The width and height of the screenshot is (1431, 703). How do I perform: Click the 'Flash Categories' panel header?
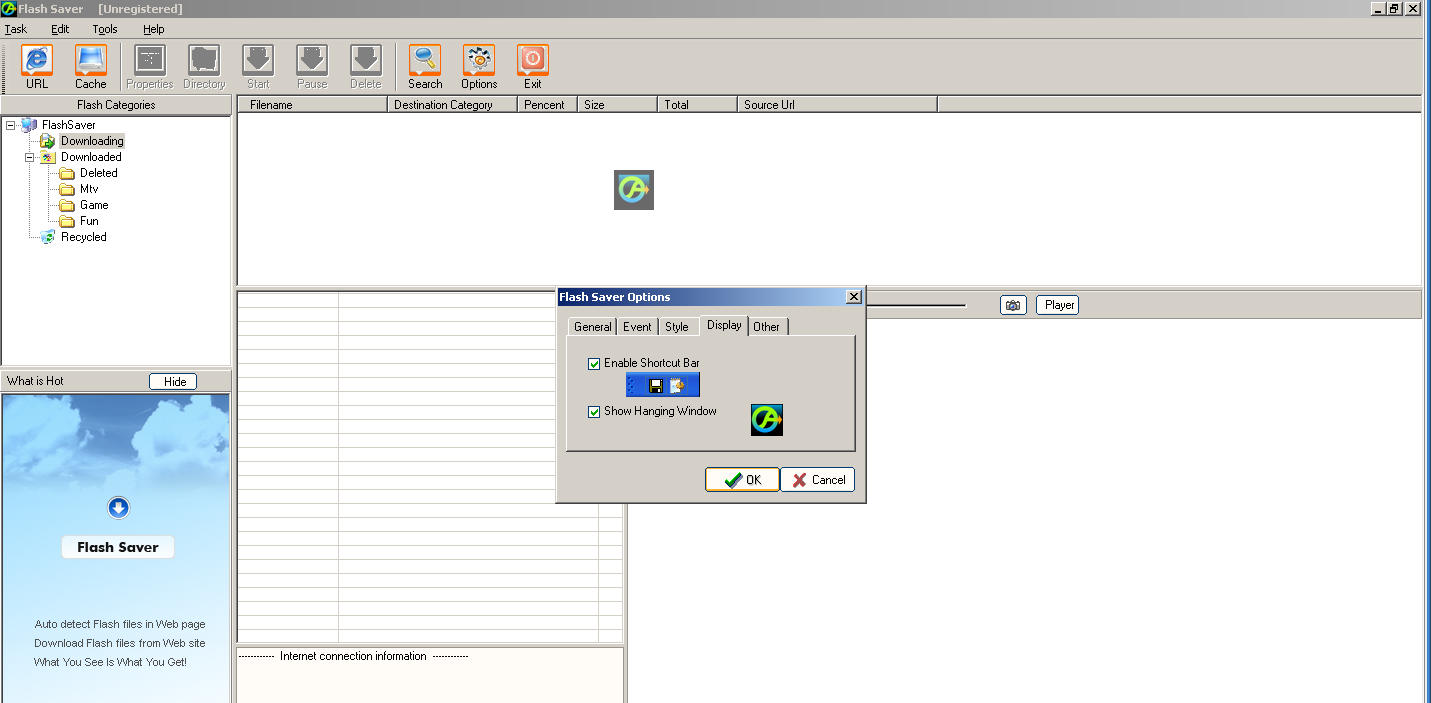tap(116, 105)
